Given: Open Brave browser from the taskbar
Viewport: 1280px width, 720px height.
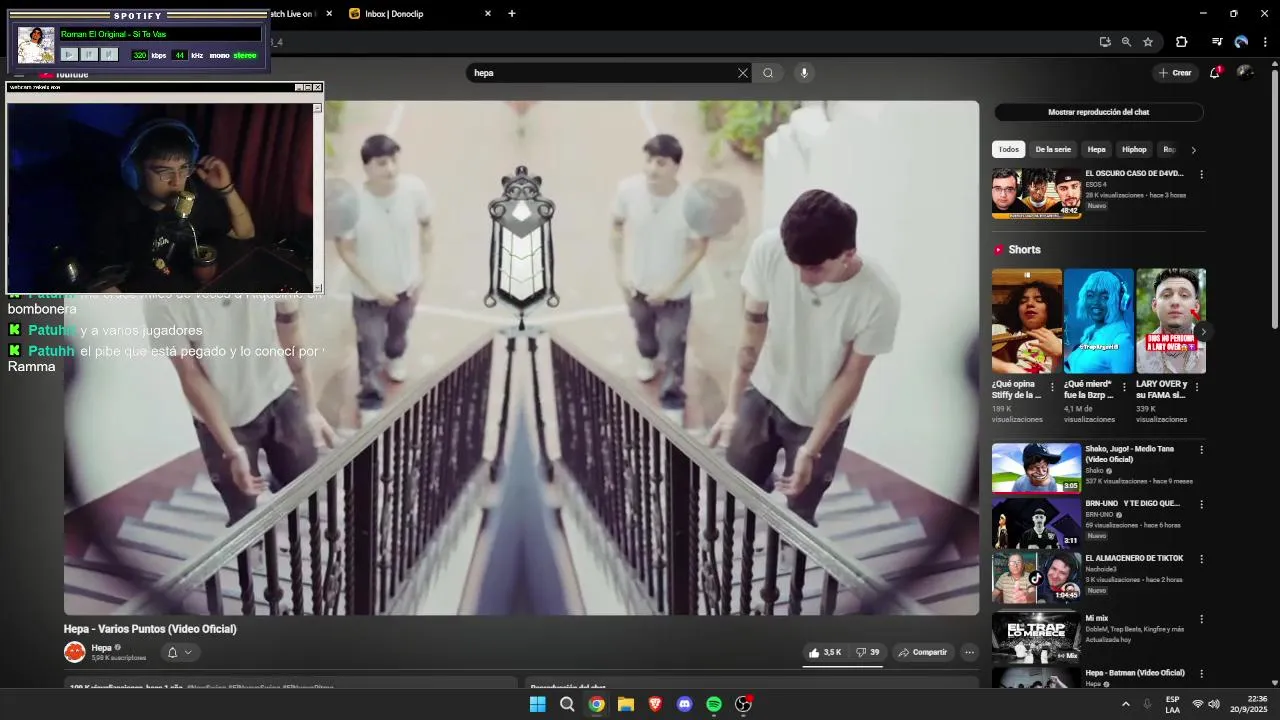Looking at the screenshot, I should 655,704.
